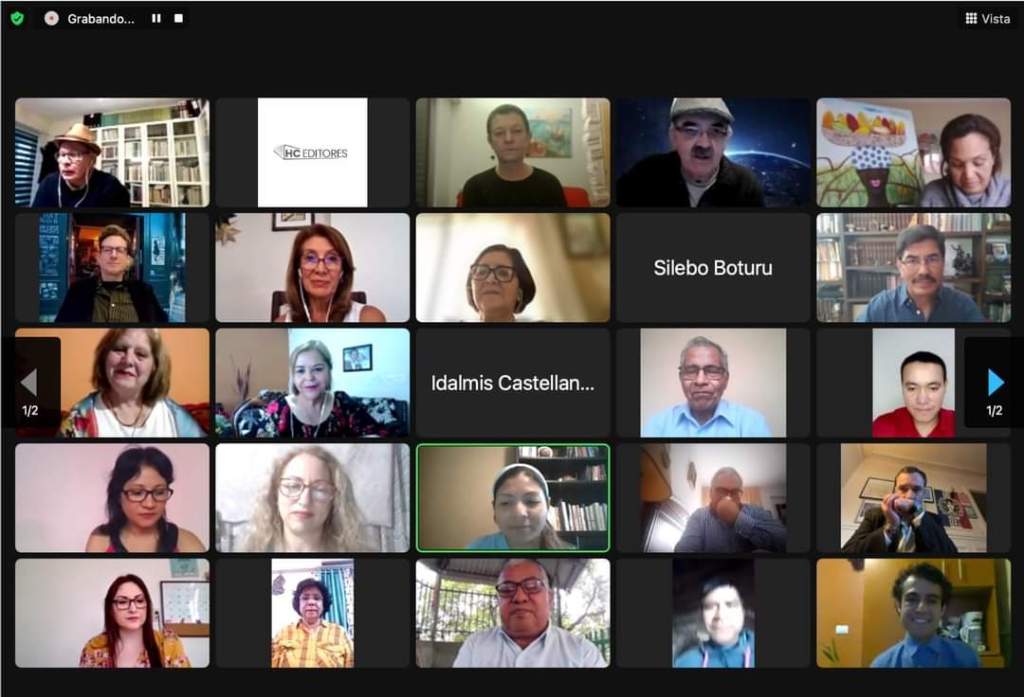Select the smiling man in yellow kitchen tile

click(914, 613)
